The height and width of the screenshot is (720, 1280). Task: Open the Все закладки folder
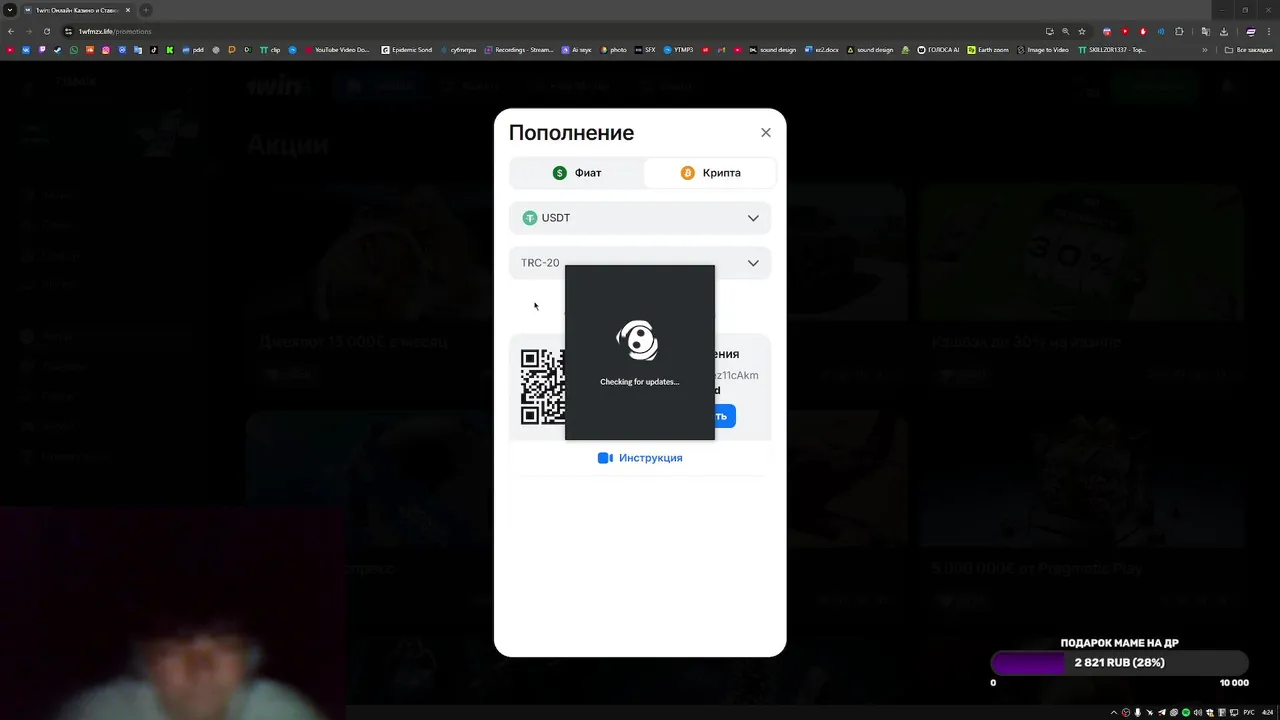1249,50
